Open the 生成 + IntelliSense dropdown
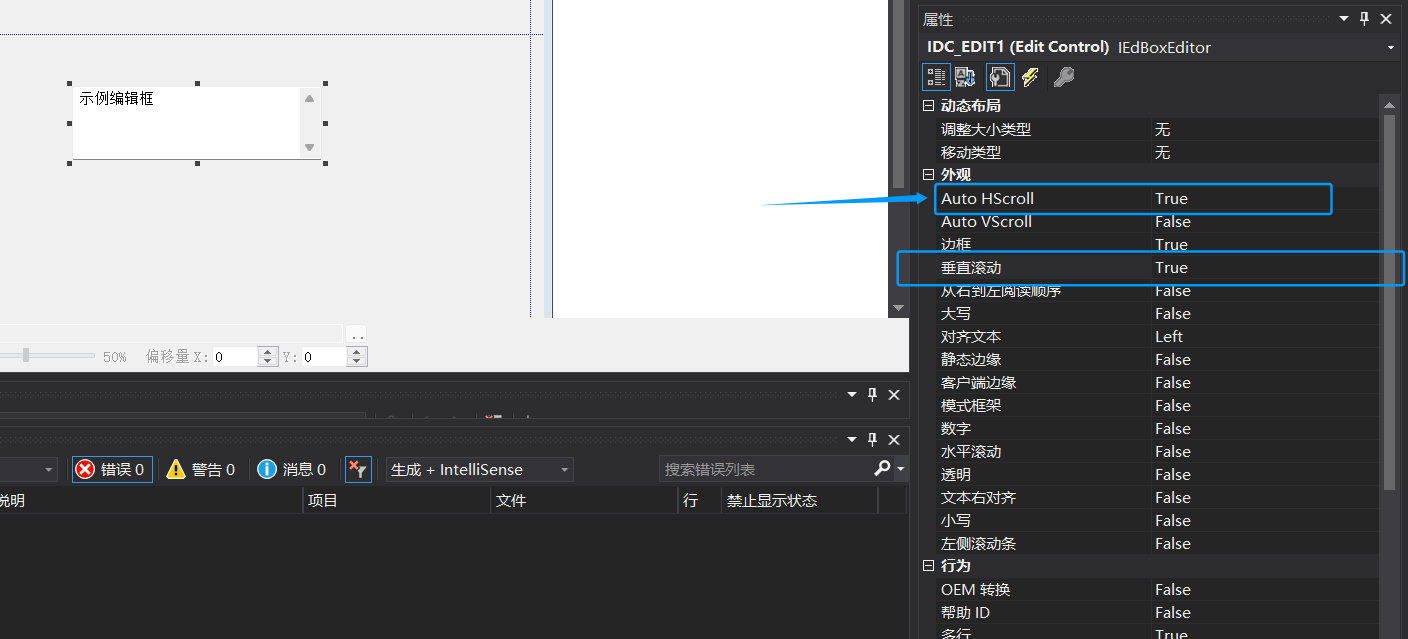 (480, 469)
